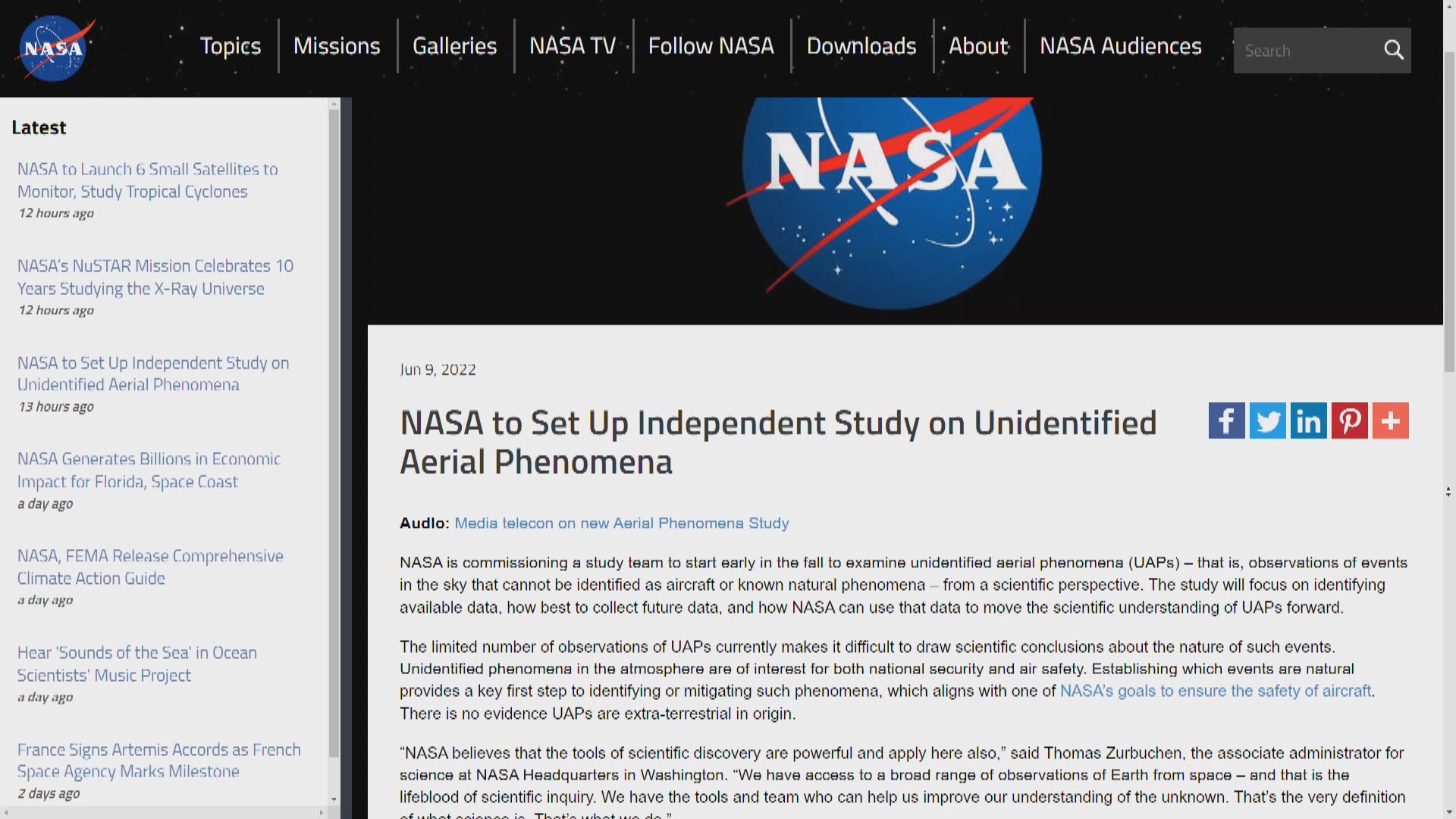
Task: Open France Signs Artemis Accords article
Action: click(158, 760)
